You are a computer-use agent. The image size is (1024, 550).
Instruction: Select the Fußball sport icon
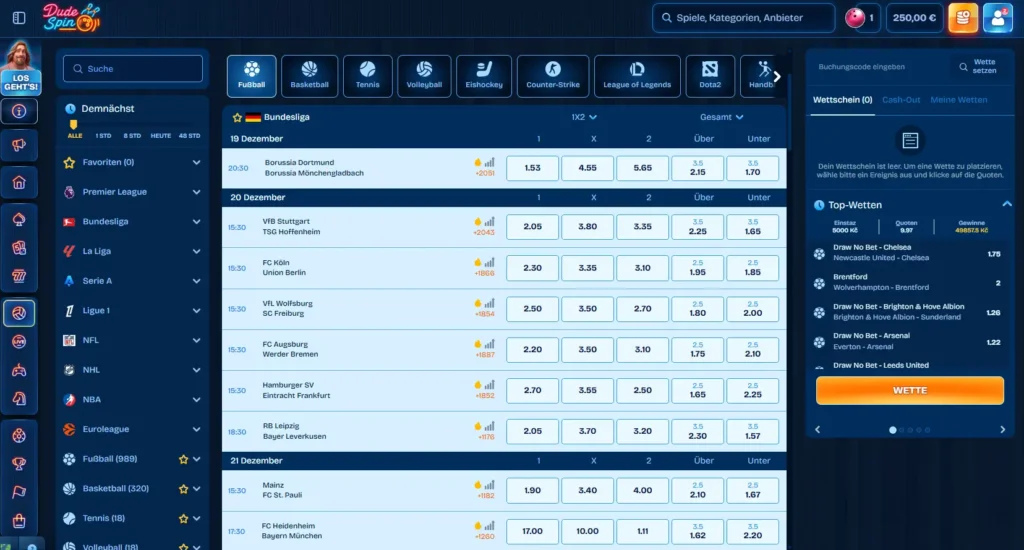[251, 76]
